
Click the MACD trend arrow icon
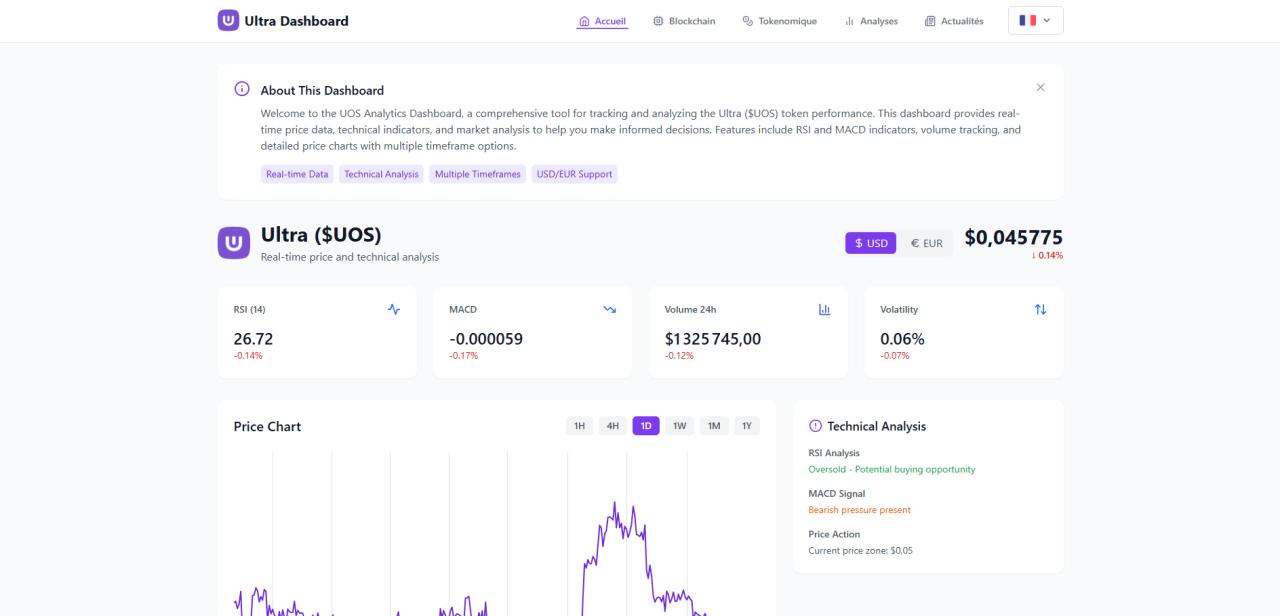(609, 309)
